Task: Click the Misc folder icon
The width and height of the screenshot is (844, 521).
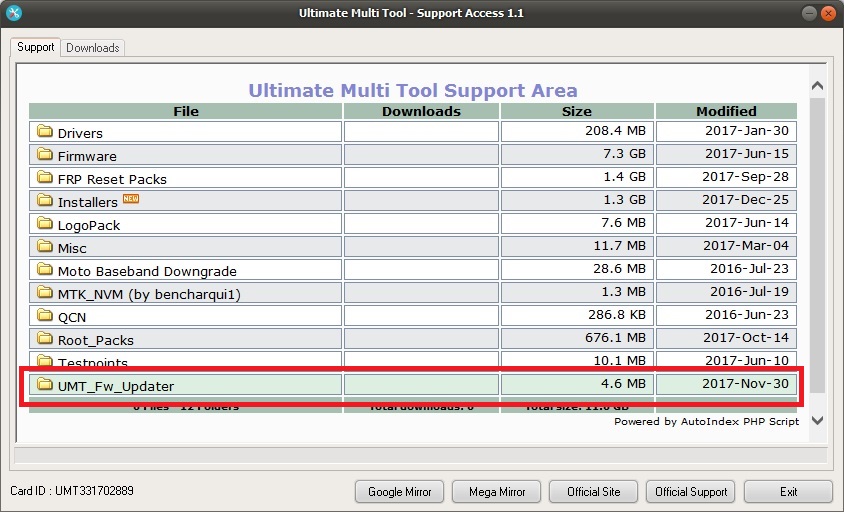Action: [x=45, y=246]
